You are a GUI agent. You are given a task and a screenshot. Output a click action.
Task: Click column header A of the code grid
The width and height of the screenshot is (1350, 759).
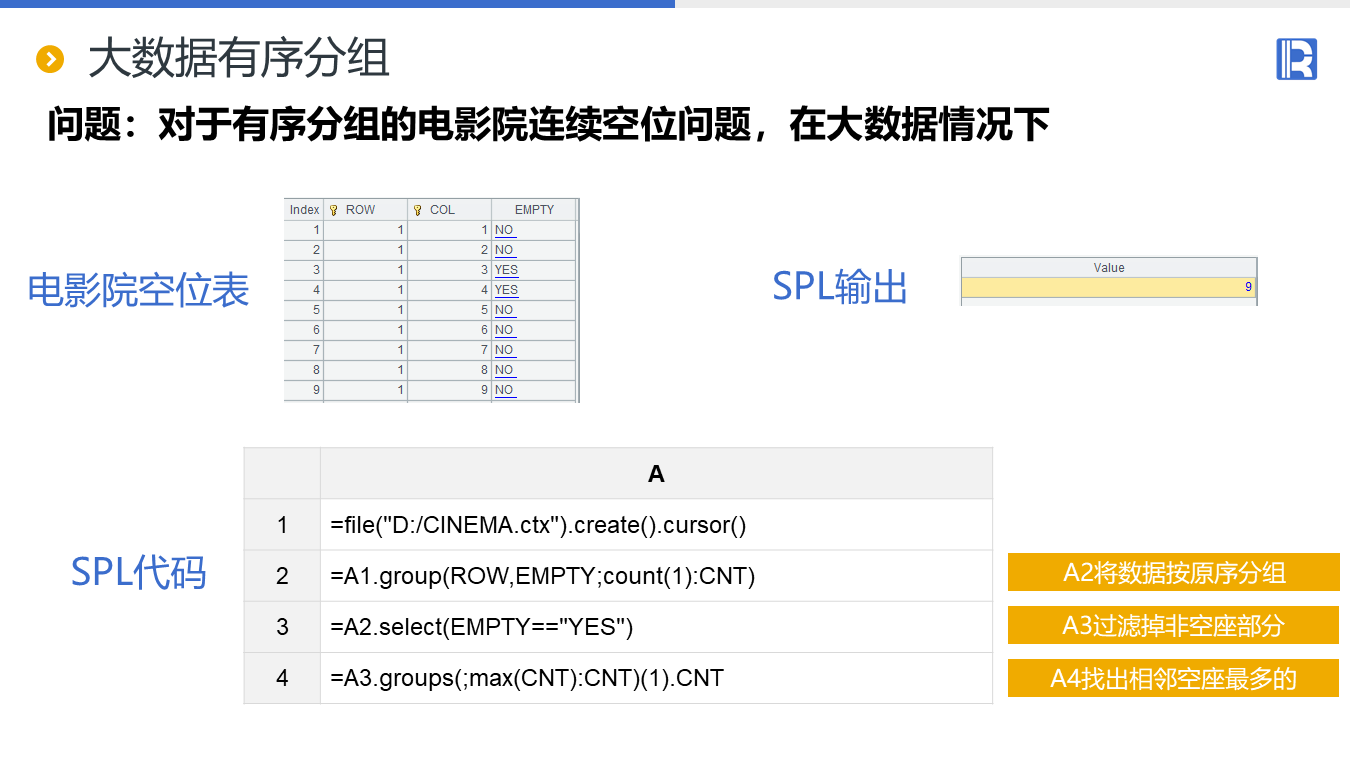[x=656, y=474]
